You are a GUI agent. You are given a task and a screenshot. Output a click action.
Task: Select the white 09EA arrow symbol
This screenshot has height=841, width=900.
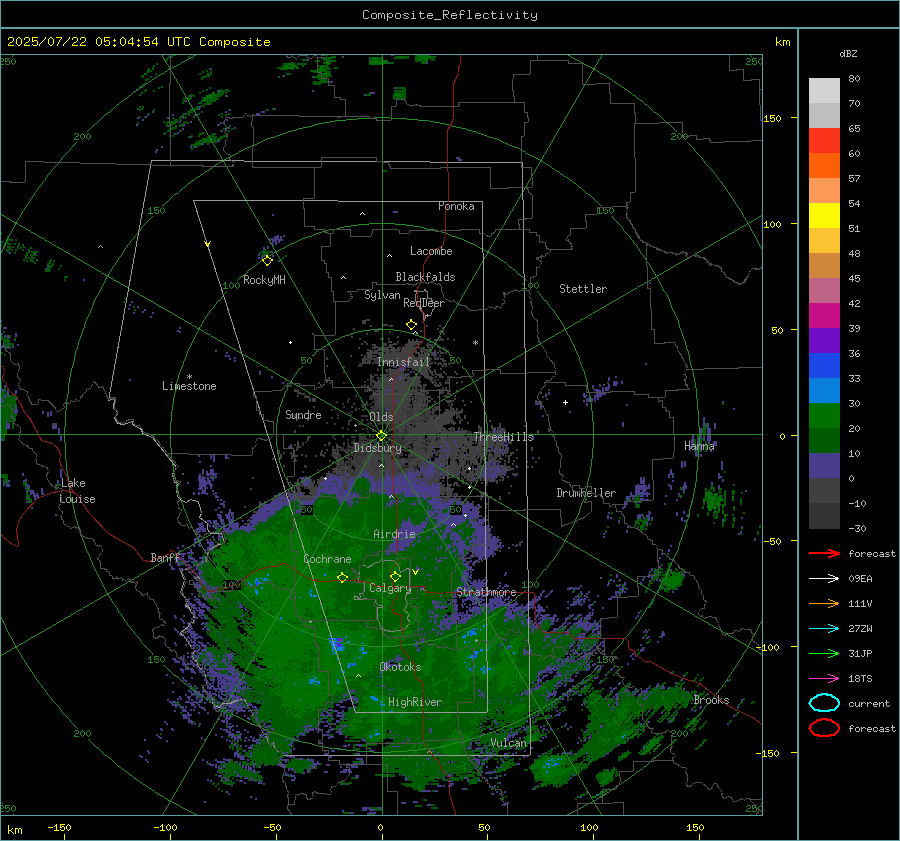click(x=824, y=579)
